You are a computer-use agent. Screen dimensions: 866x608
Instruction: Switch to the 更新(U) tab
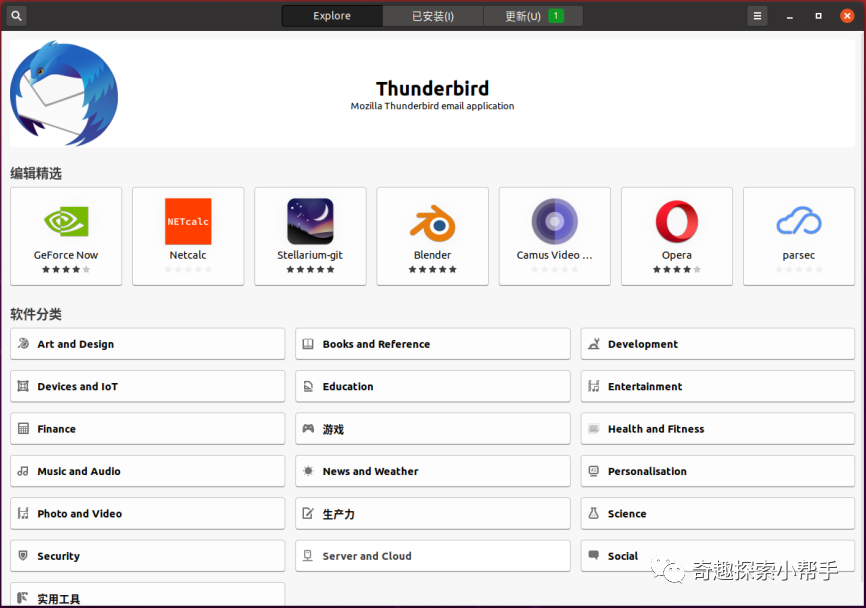[533, 16]
